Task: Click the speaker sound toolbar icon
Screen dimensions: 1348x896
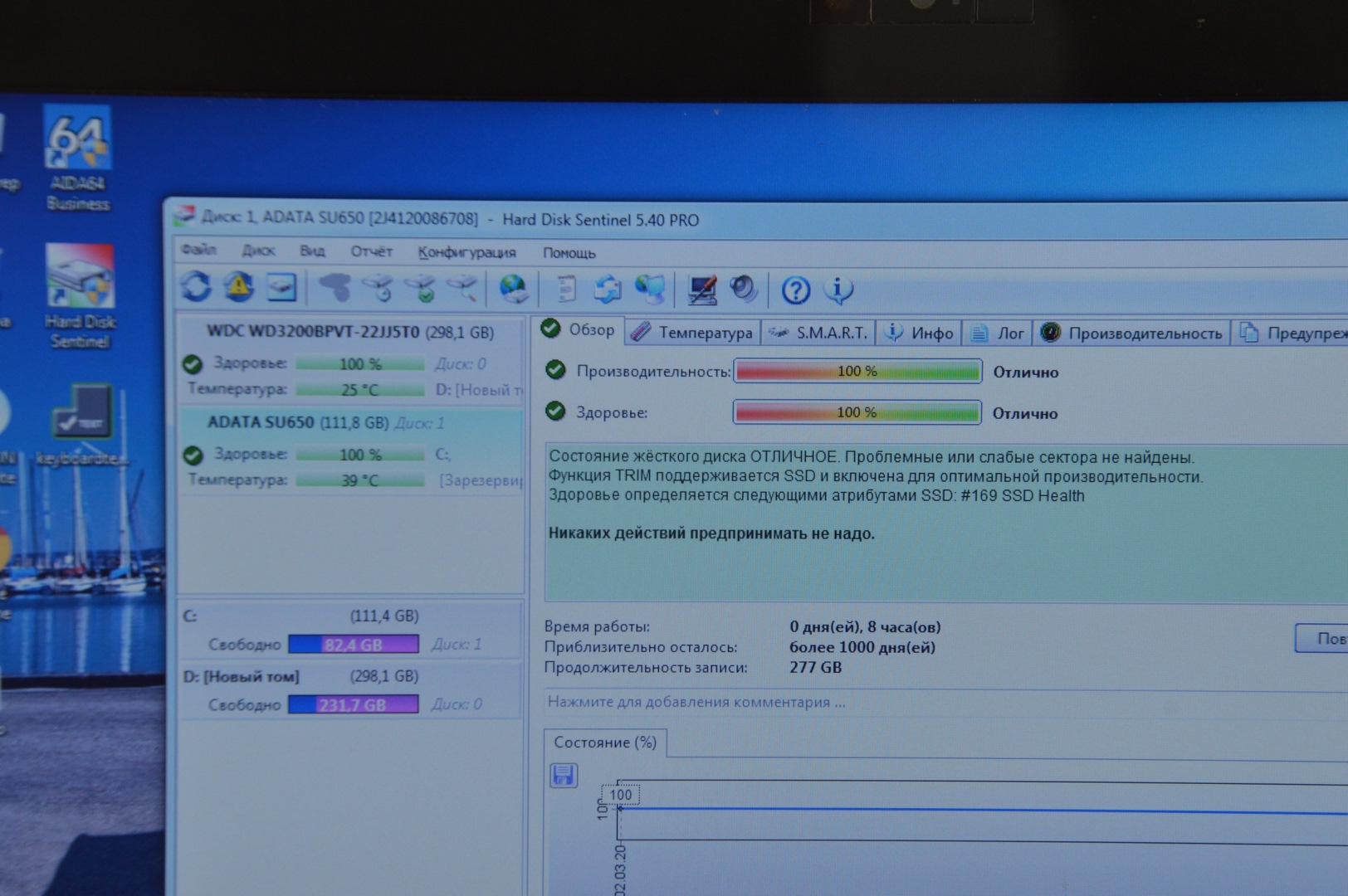Action: 744,290
